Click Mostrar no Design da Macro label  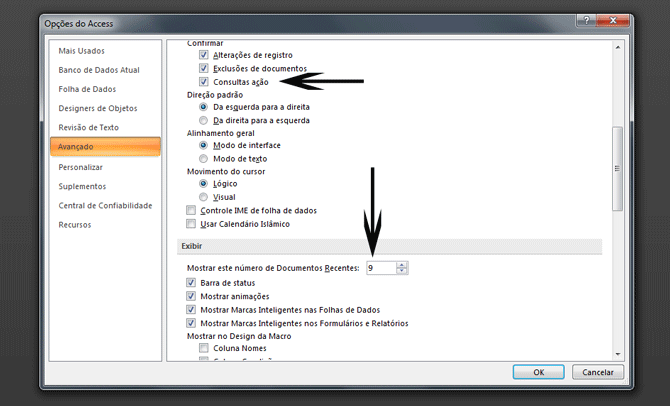click(x=239, y=336)
